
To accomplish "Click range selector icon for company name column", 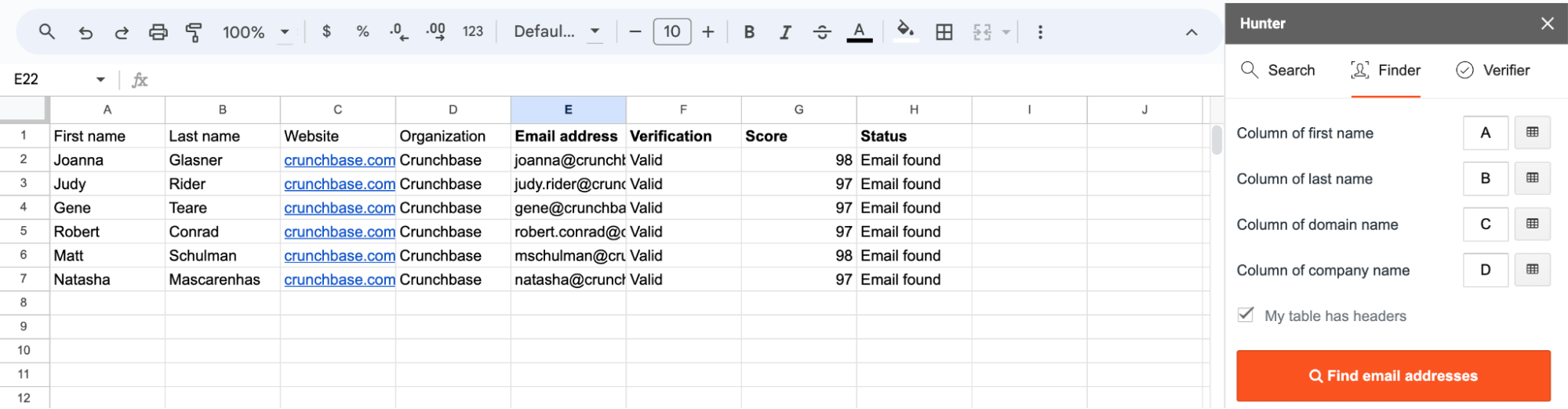I will coord(1532,269).
